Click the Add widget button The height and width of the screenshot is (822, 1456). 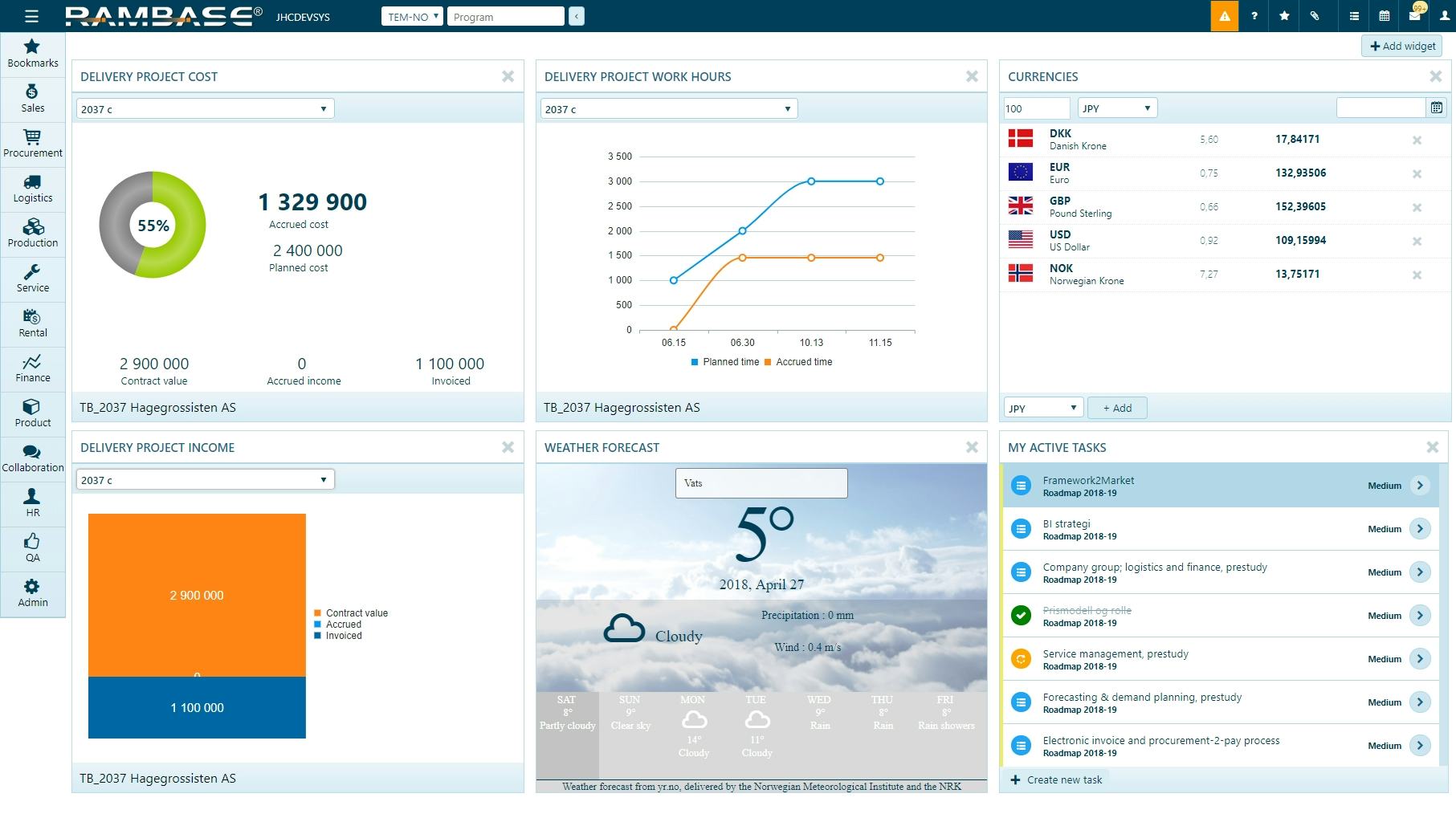click(x=1402, y=47)
